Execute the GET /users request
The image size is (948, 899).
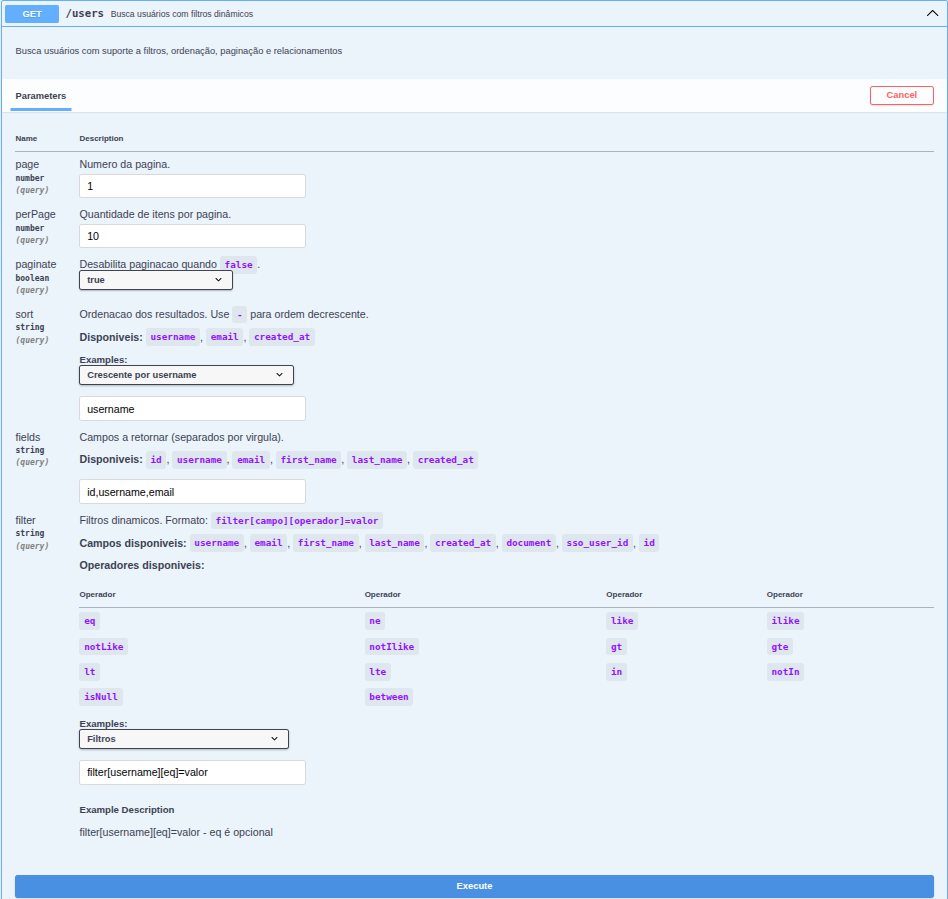point(474,886)
